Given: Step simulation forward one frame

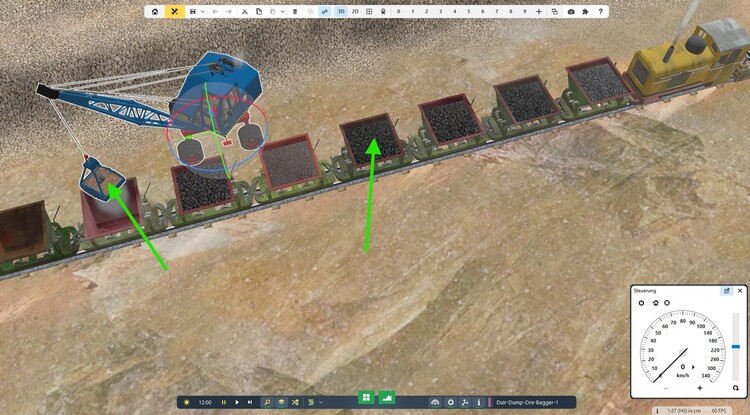Looking at the screenshot, I should point(250,403).
